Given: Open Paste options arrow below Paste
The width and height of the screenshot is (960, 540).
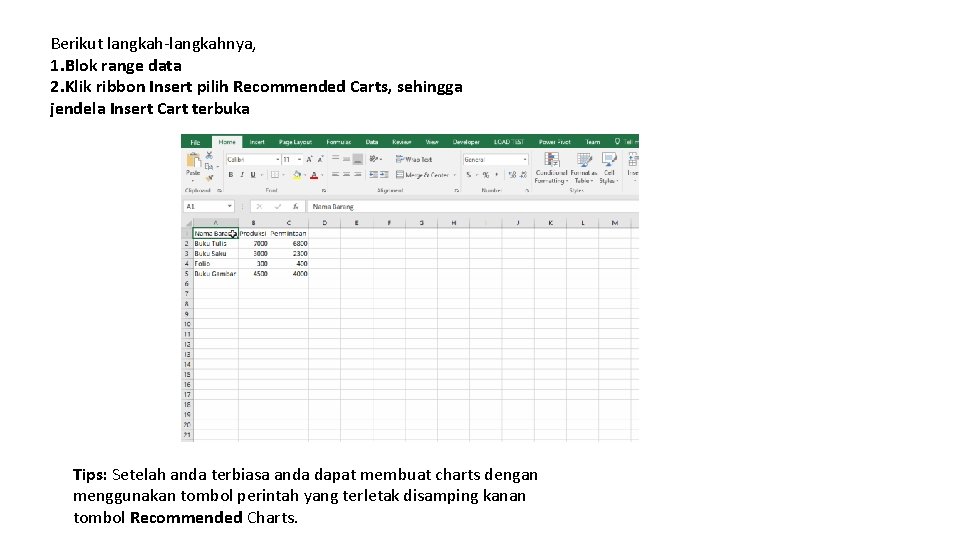Looking at the screenshot, I should click(193, 181).
